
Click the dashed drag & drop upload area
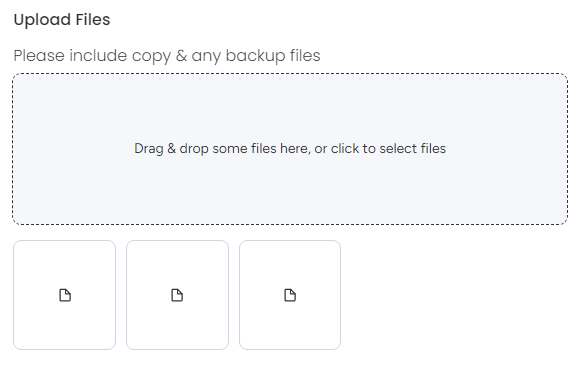click(290, 149)
